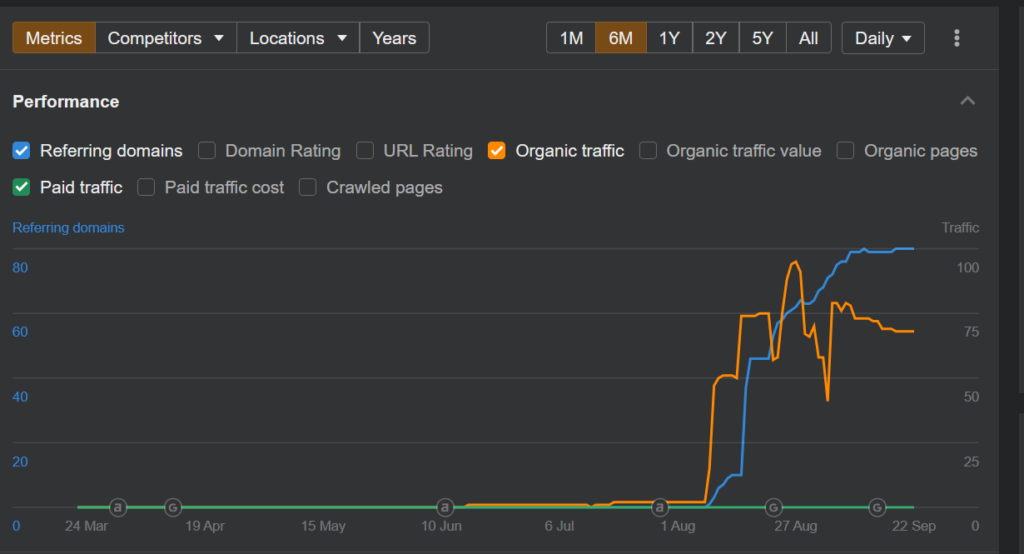
Task: Enable the Domain Rating checkbox
Action: click(207, 151)
